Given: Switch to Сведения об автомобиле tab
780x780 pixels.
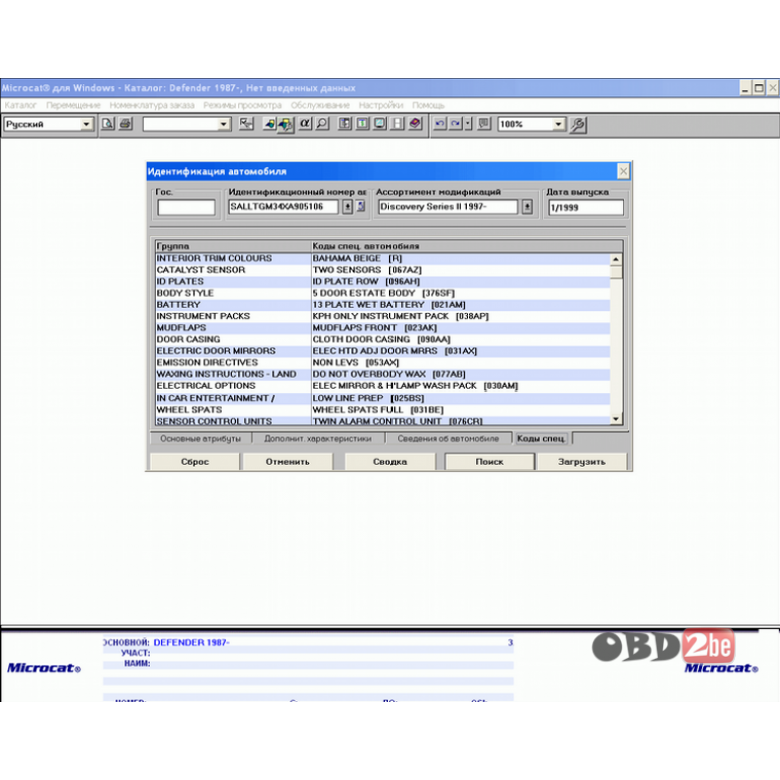Looking at the screenshot, I should 448,438.
